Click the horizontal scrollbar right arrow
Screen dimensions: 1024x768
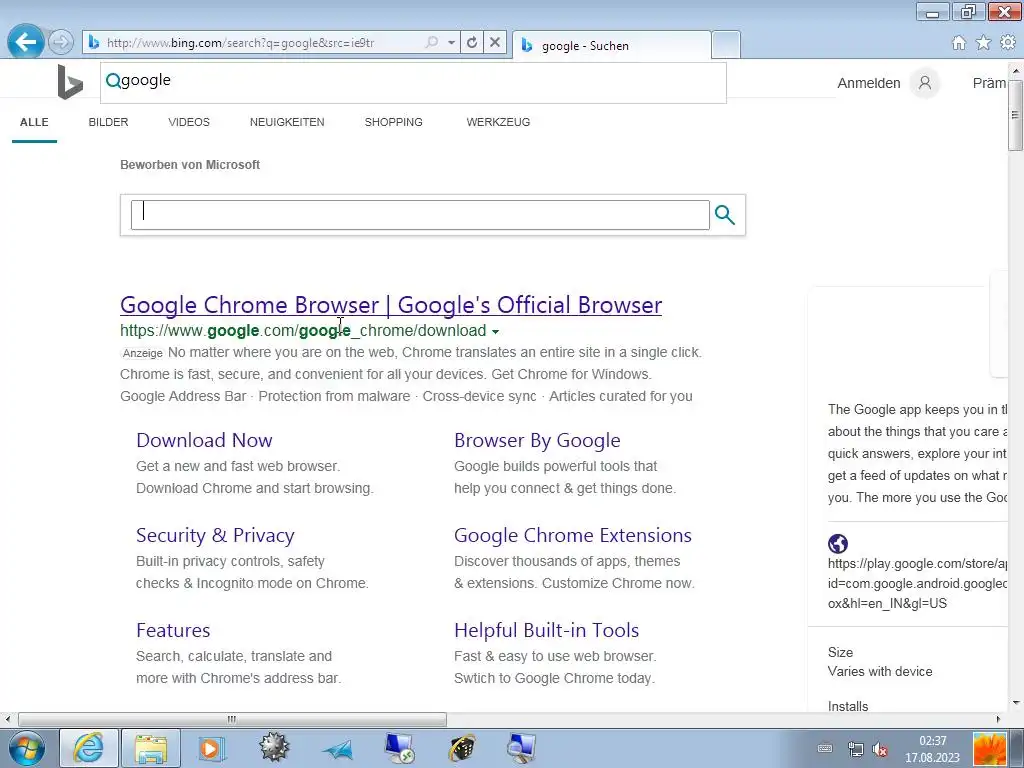[998, 719]
